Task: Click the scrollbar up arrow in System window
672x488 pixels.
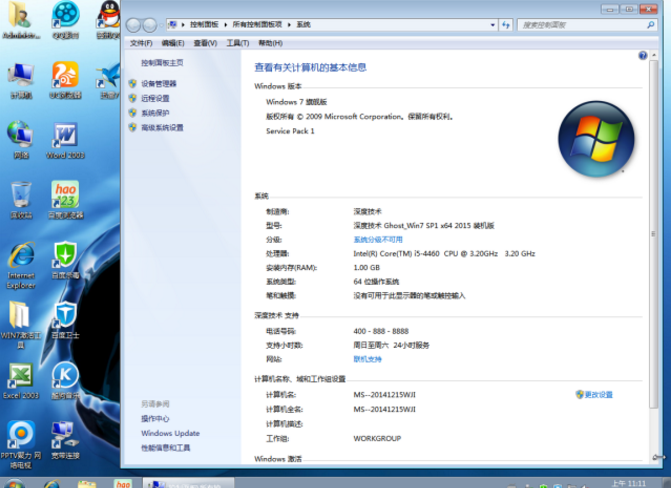Action: point(654,55)
